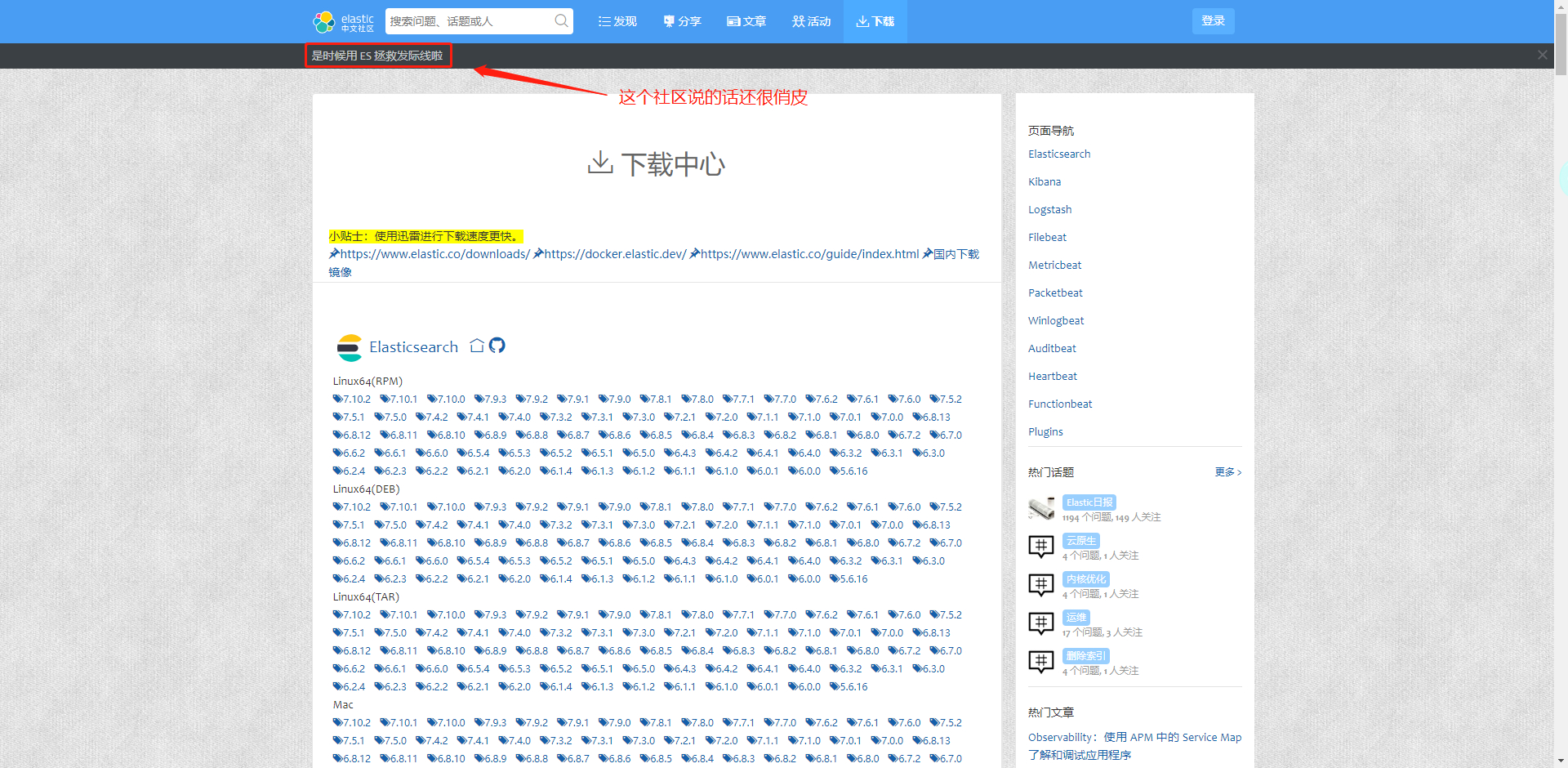Open the Elasticsearch GitHub icon

point(497,346)
